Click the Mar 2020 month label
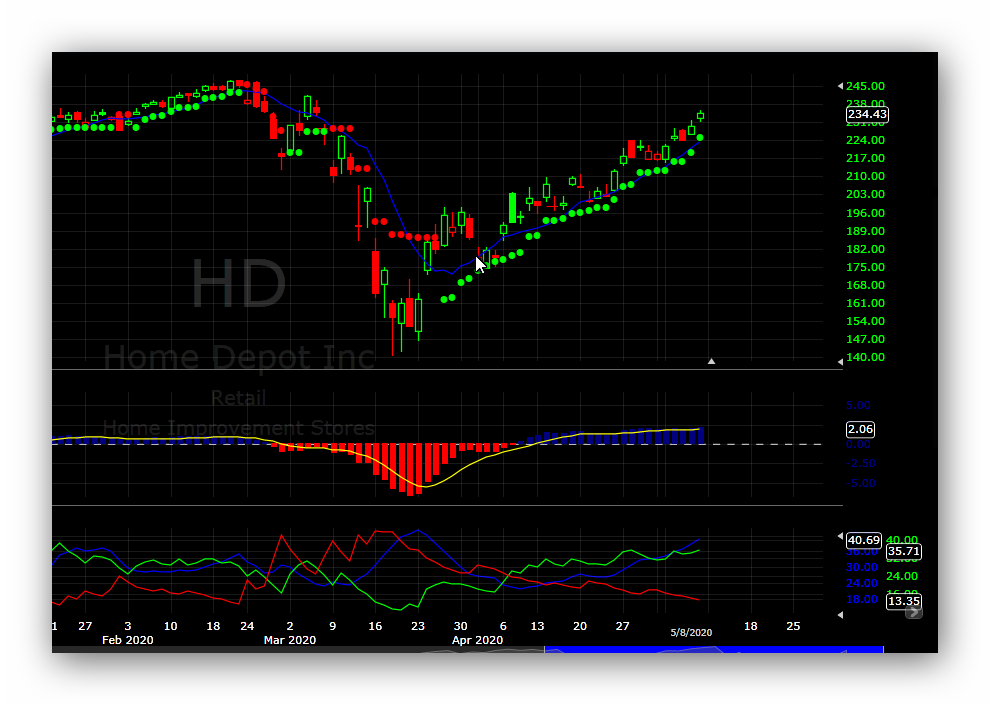 tap(290, 640)
